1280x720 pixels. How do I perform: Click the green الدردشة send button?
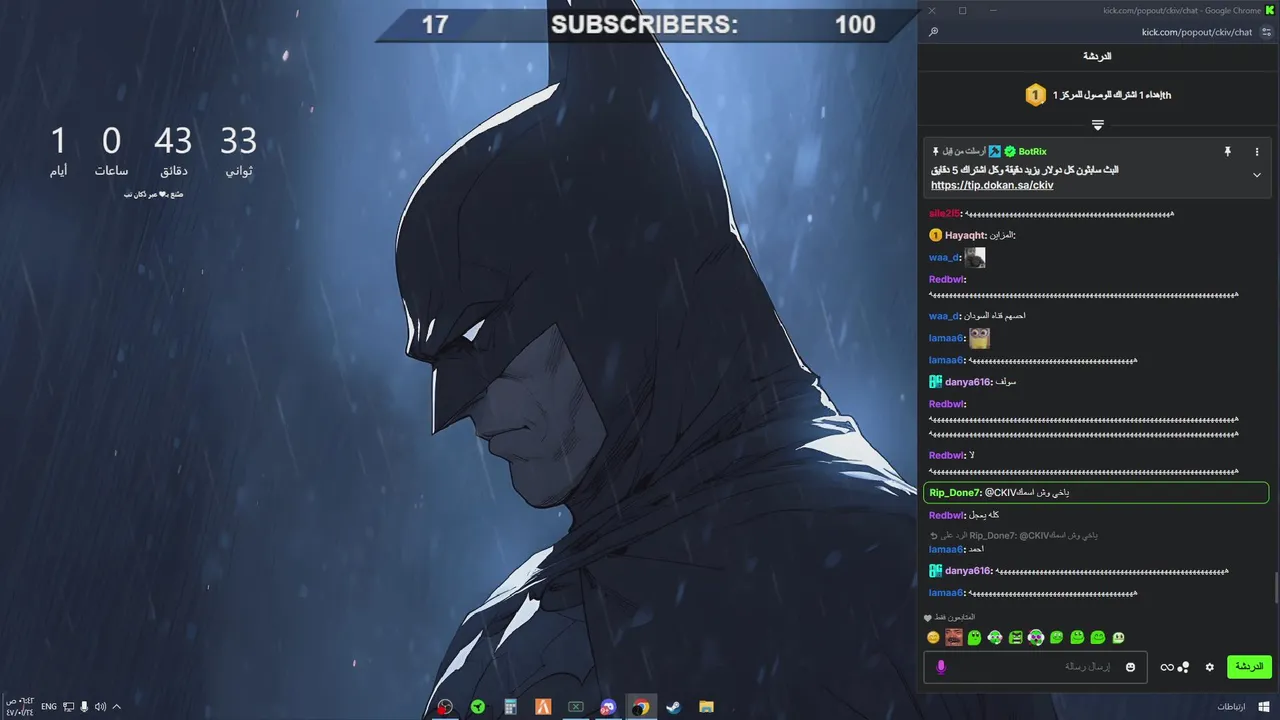coord(1249,667)
